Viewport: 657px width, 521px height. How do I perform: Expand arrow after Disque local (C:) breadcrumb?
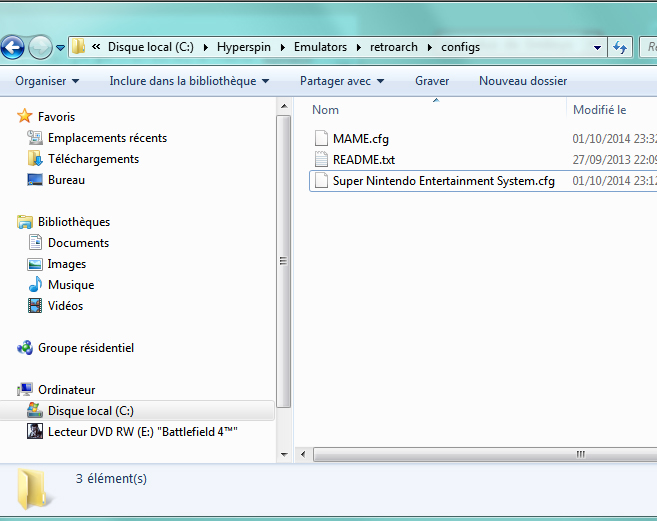[206, 47]
